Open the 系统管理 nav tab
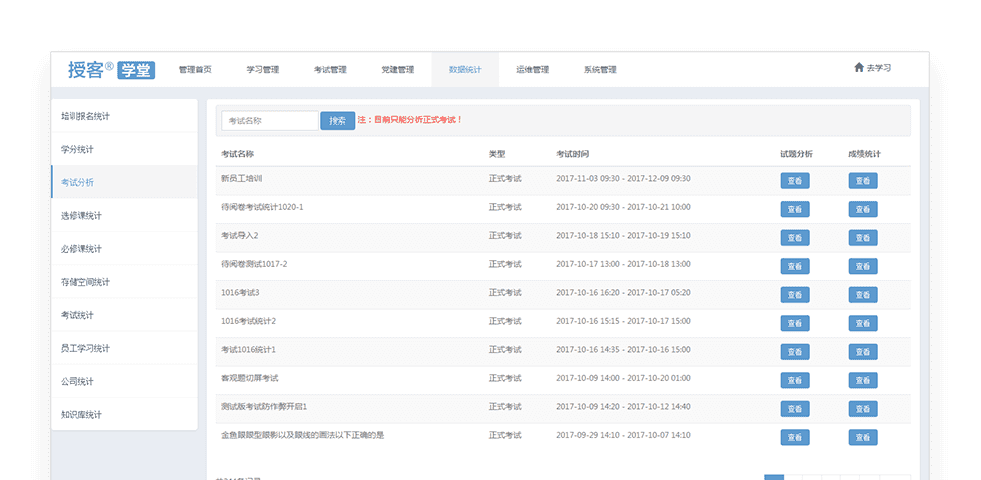Viewport: 981px width, 480px height. pyautogui.click(x=601, y=69)
